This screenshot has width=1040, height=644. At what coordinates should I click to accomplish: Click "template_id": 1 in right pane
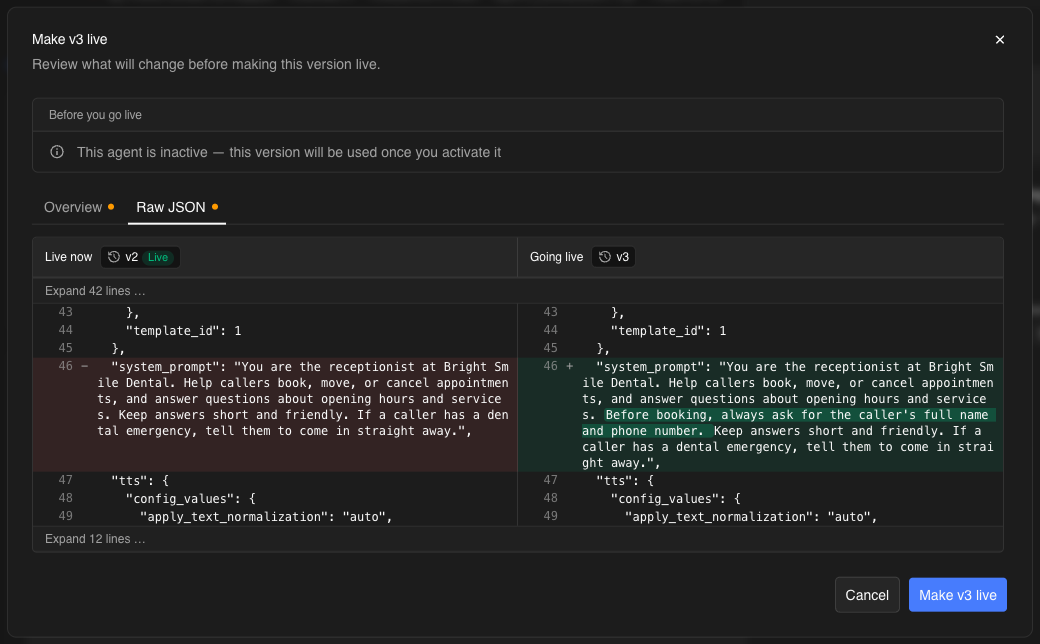pos(669,330)
